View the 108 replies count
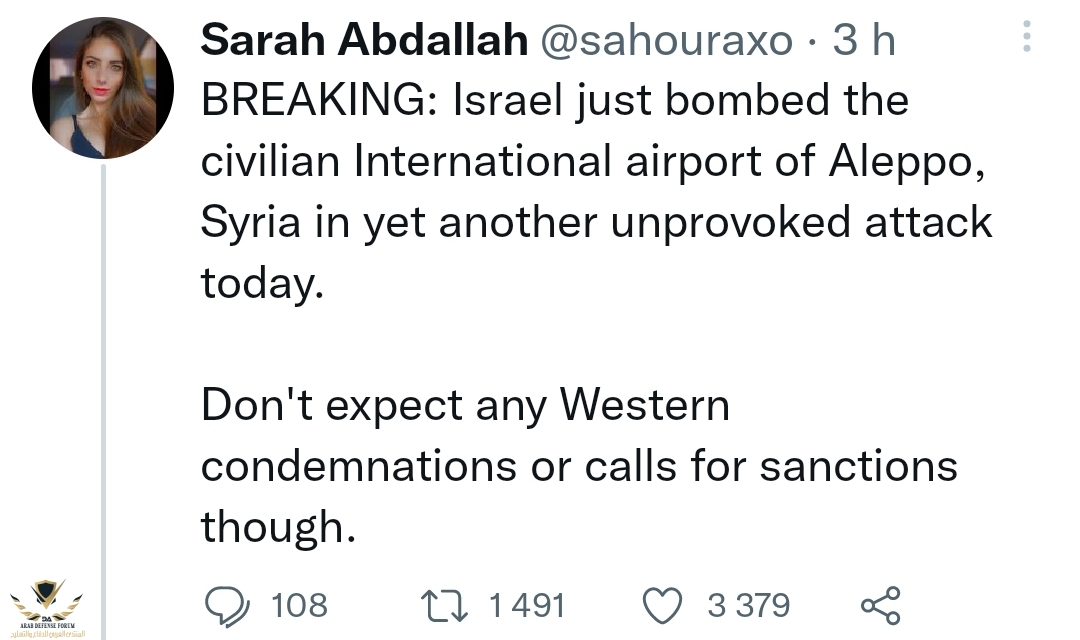 pos(298,605)
